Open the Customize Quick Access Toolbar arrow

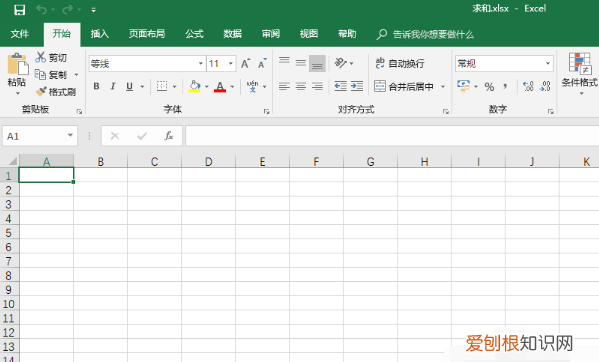[x=94, y=10]
